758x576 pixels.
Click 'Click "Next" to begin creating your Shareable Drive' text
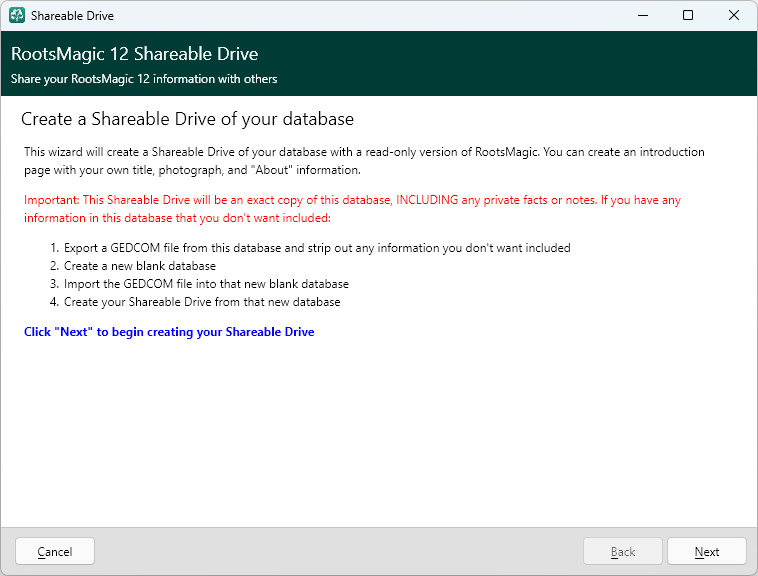click(169, 332)
